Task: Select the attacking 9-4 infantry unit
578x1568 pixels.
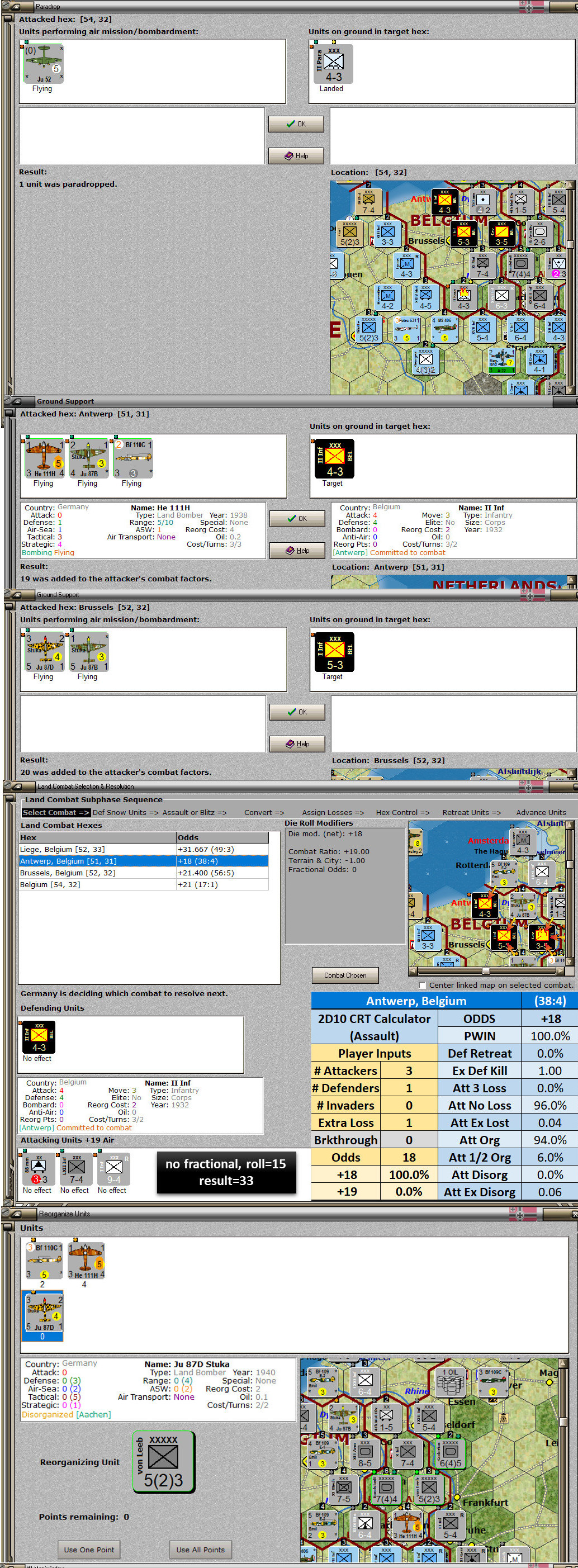Action: click(x=114, y=1169)
